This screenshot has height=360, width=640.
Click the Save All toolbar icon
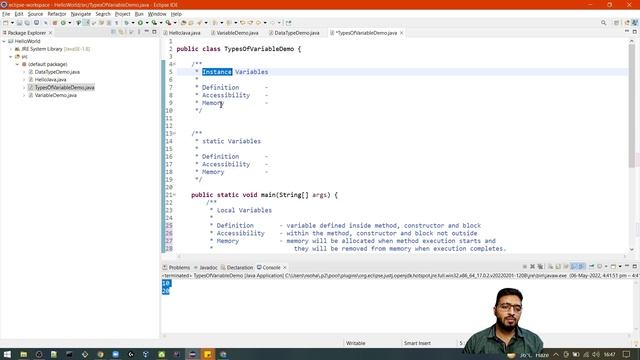27,23
